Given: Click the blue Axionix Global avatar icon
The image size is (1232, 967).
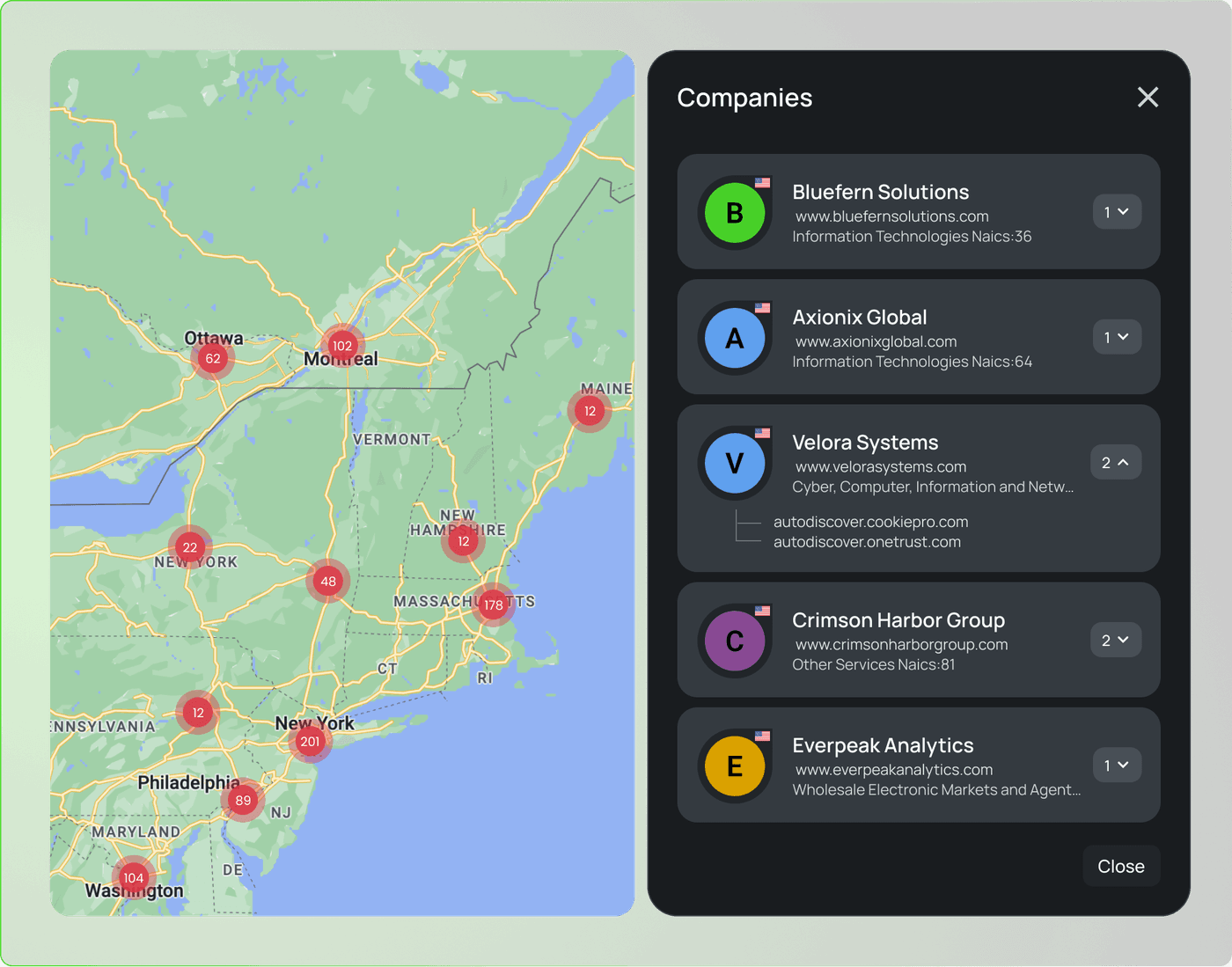Looking at the screenshot, I should [735, 338].
